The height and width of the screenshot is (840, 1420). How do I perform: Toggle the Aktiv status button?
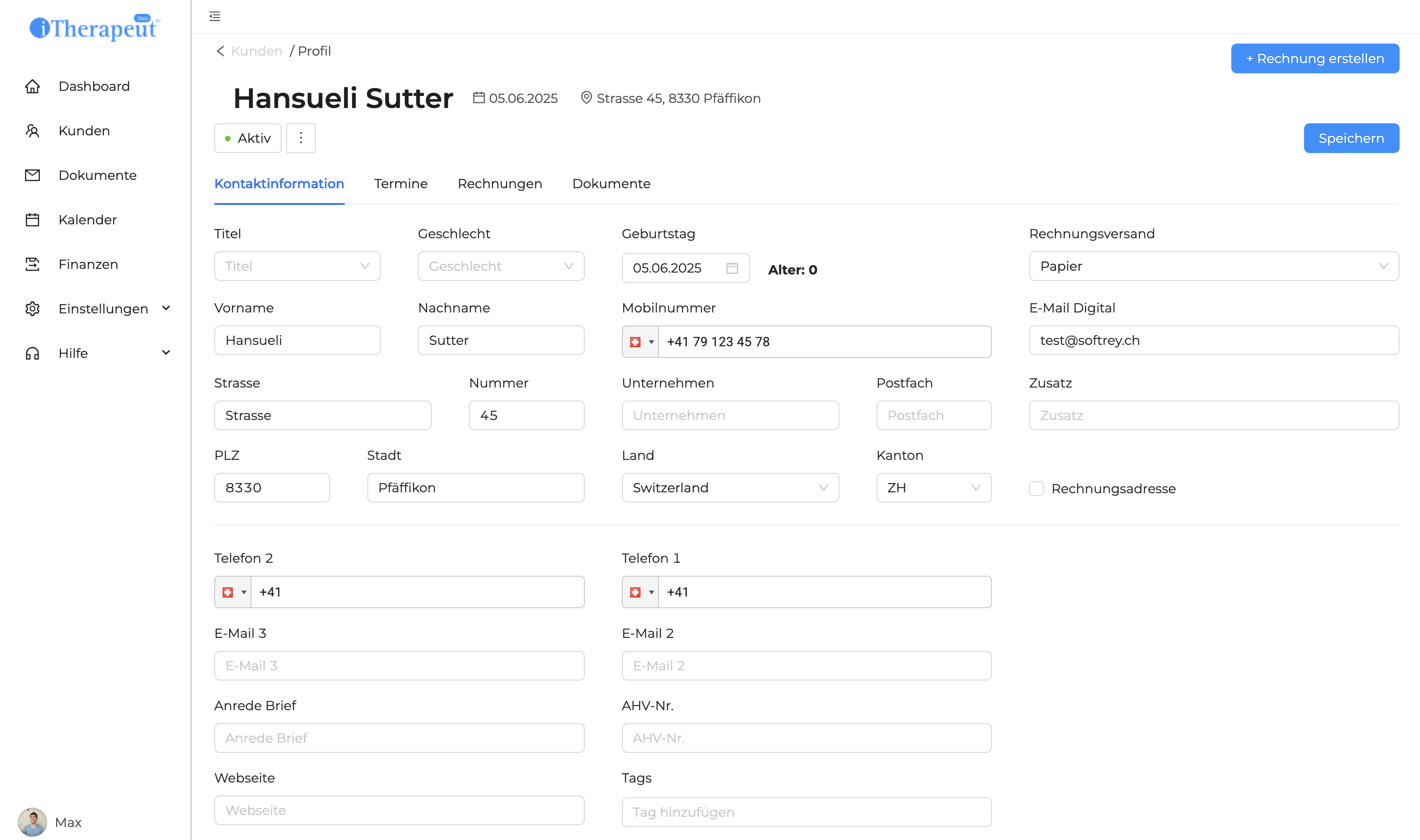point(248,138)
